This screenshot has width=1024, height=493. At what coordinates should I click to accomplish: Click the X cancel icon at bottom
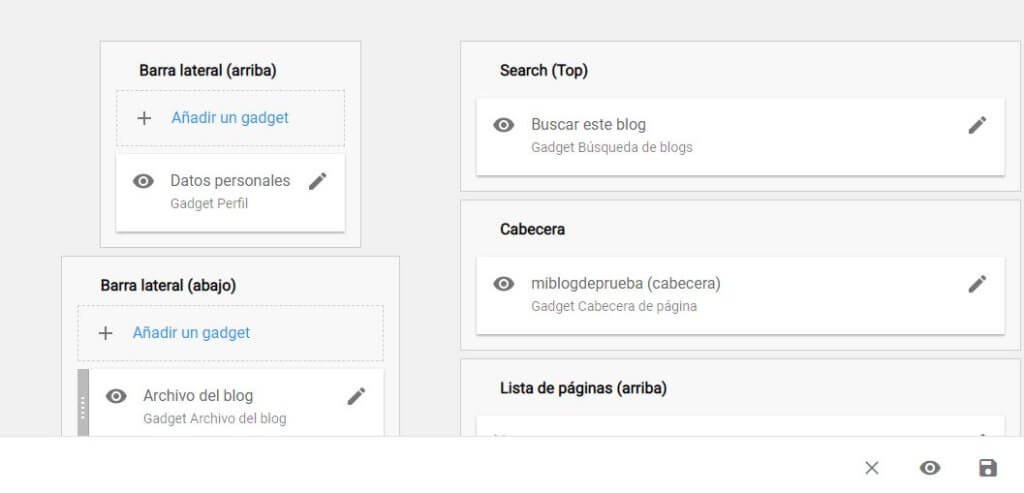(872, 468)
